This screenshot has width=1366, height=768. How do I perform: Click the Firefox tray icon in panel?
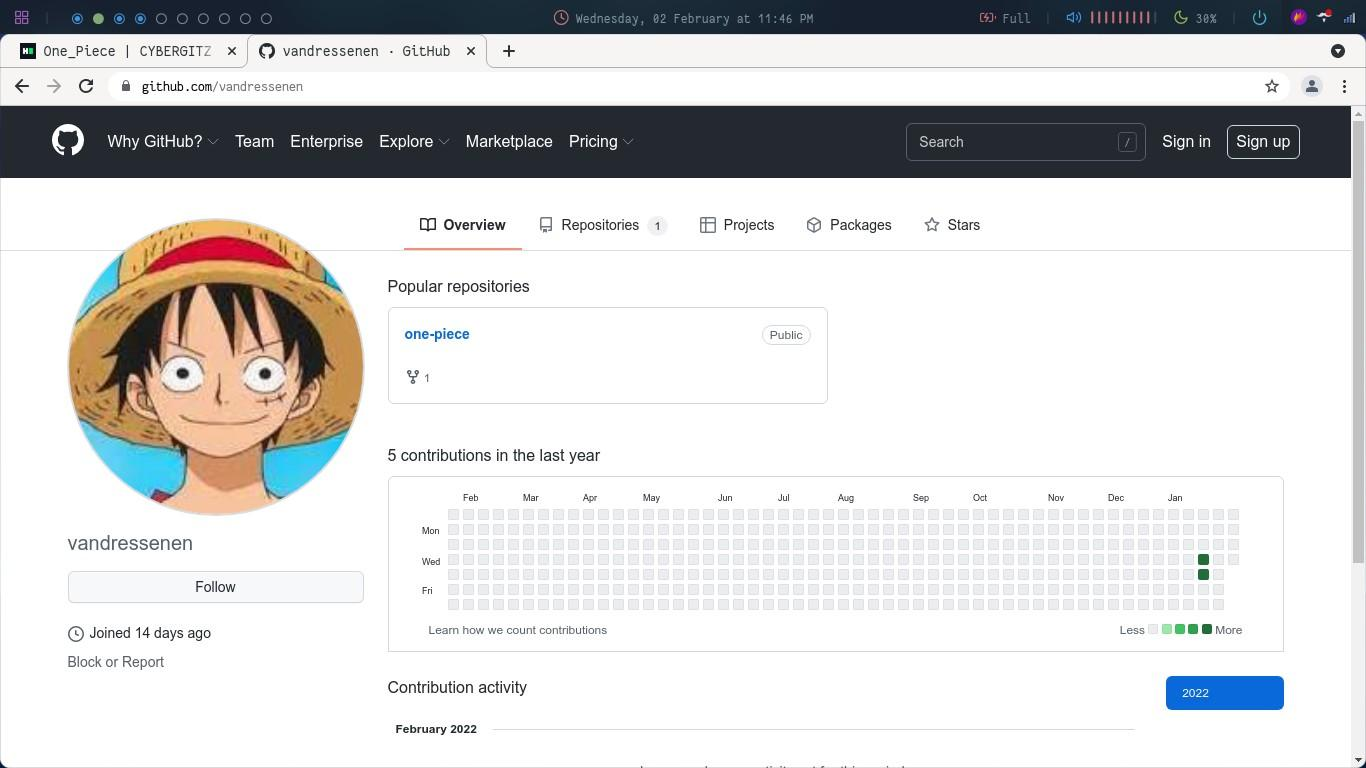1299,18
